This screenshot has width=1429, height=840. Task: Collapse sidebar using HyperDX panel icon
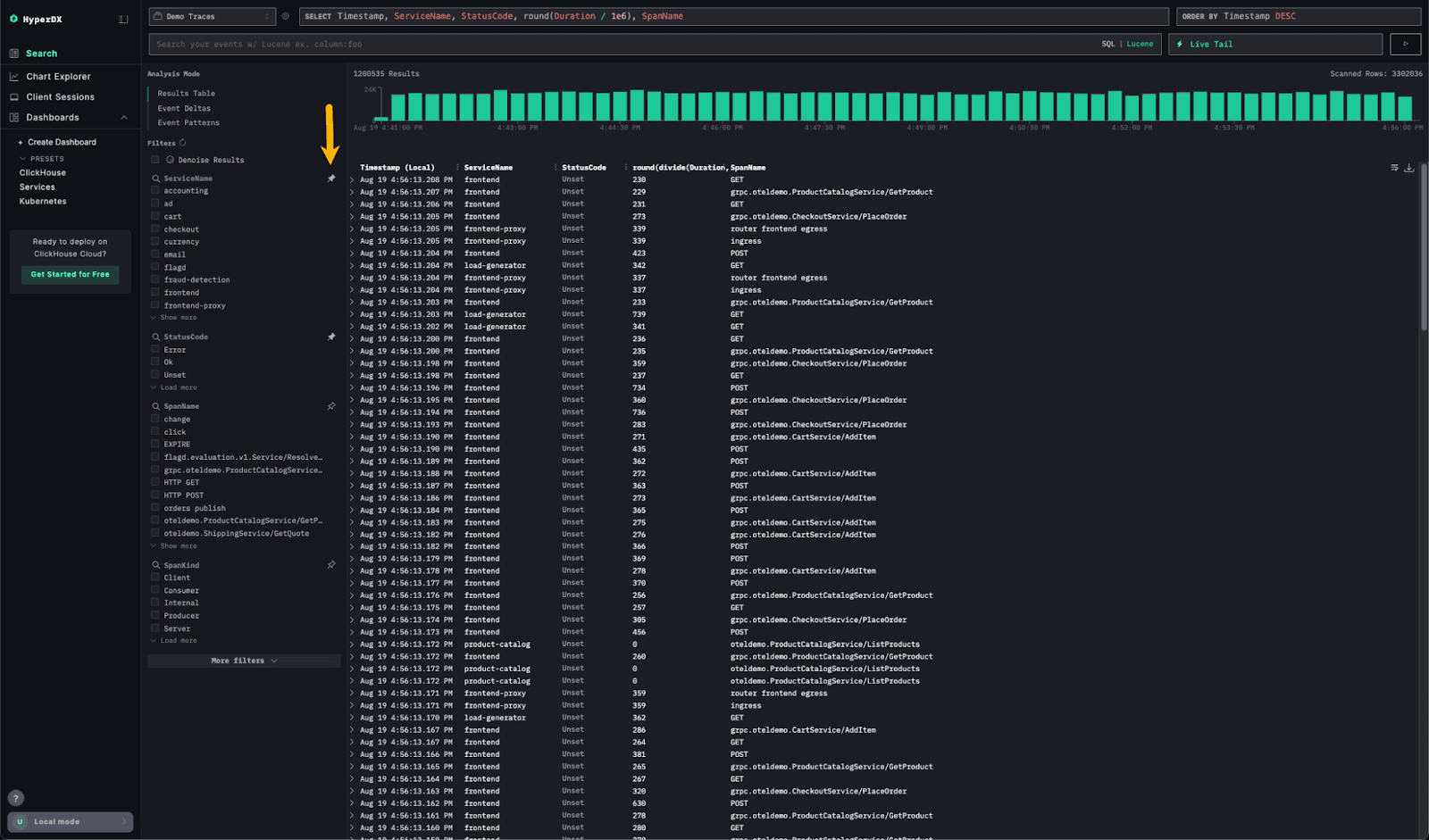coord(123,19)
